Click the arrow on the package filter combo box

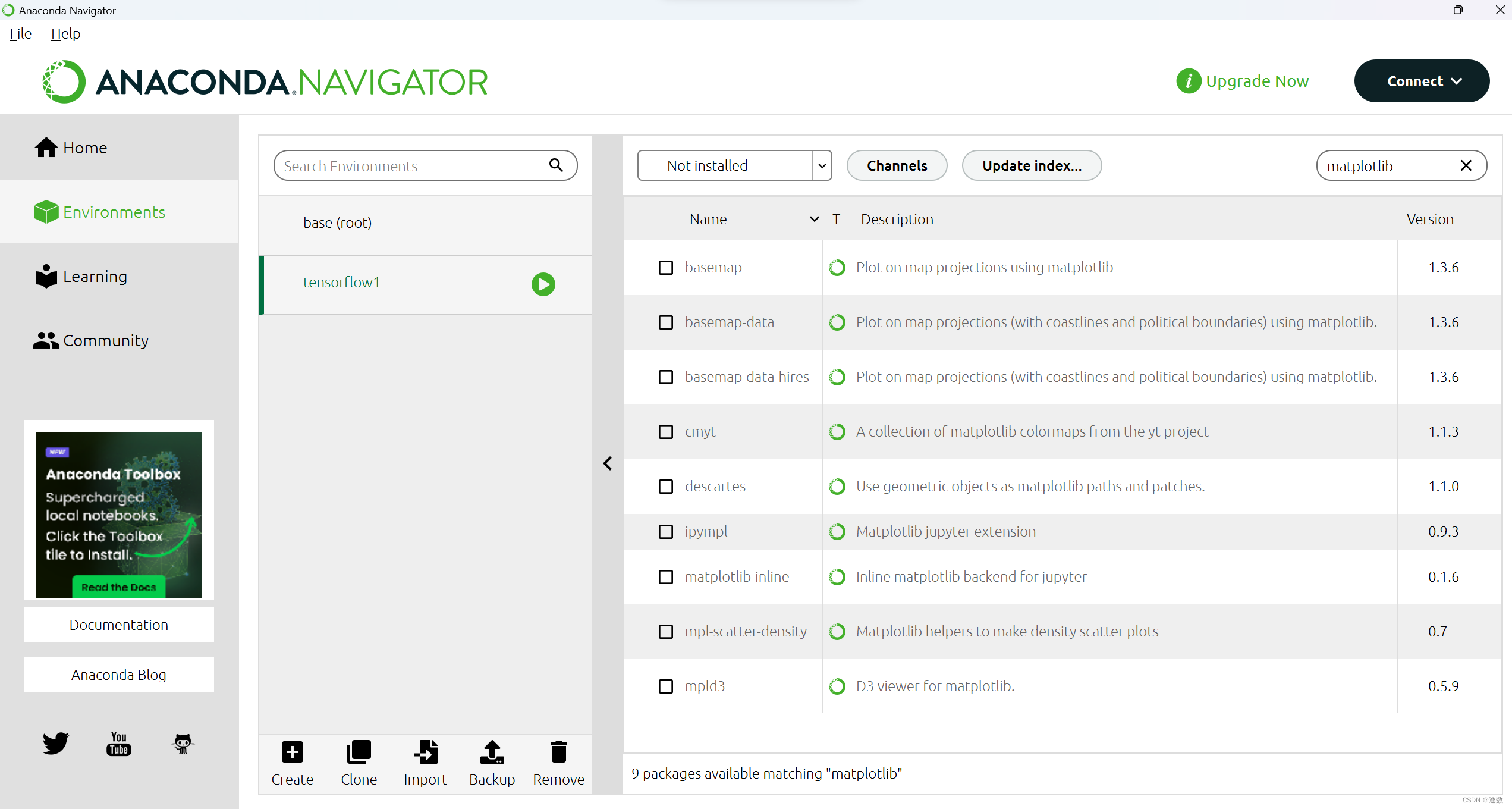tap(822, 166)
